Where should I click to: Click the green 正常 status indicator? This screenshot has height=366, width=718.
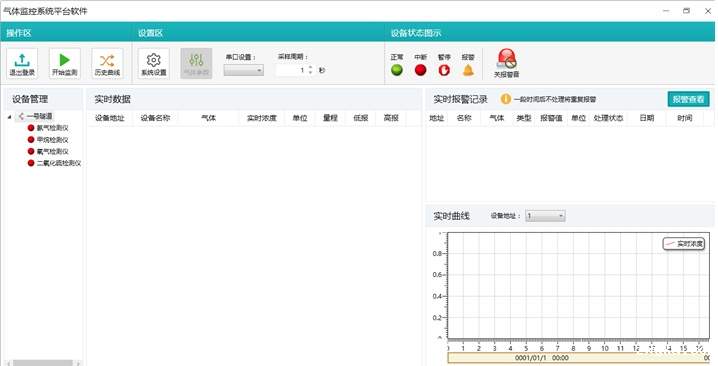pyautogui.click(x=397, y=70)
